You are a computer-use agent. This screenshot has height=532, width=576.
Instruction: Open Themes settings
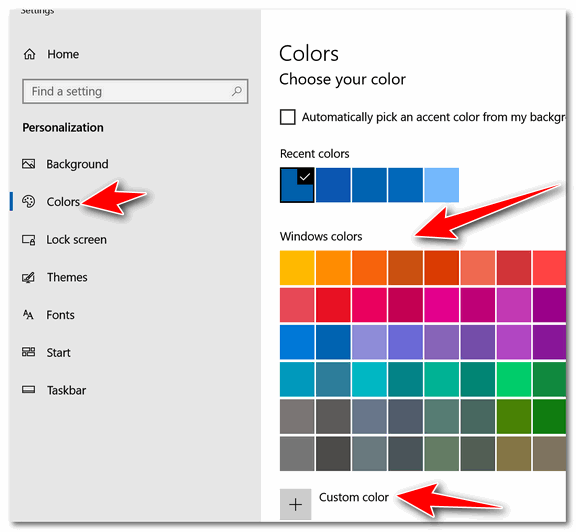click(67, 277)
